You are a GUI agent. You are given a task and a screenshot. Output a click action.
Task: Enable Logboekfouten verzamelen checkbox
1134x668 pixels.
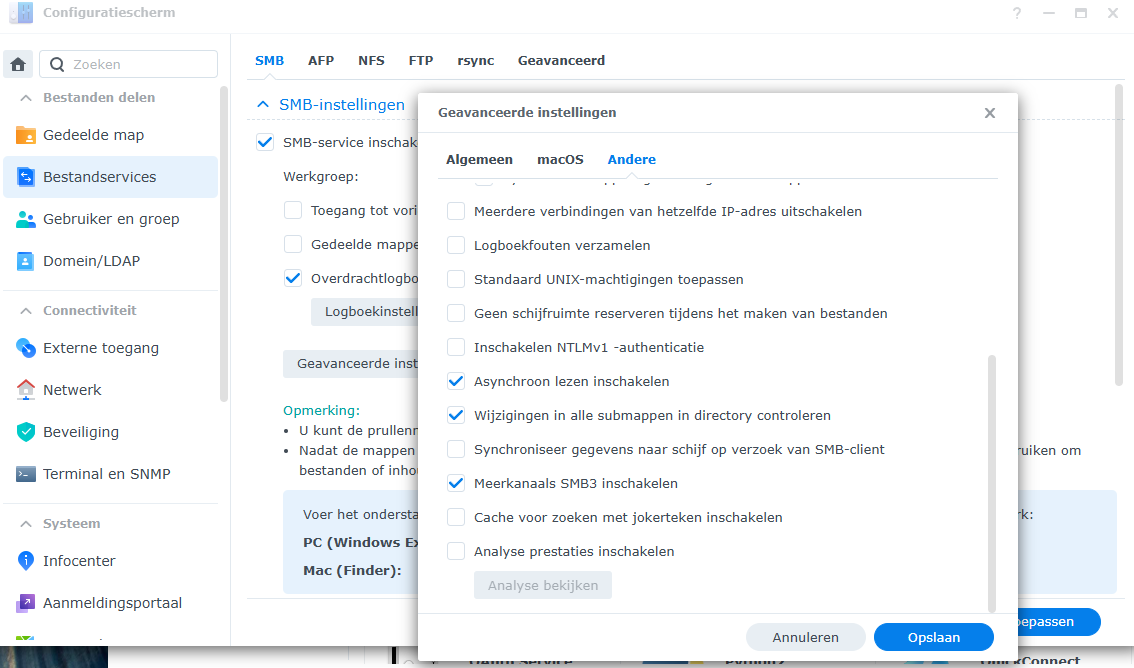[456, 245]
